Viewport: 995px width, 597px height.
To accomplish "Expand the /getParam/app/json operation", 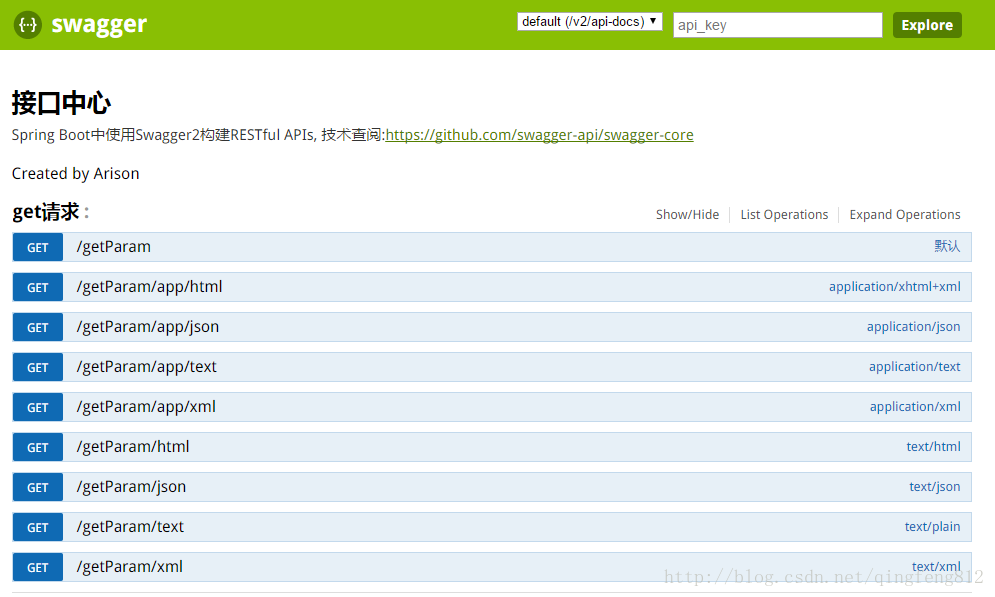I will click(x=147, y=327).
